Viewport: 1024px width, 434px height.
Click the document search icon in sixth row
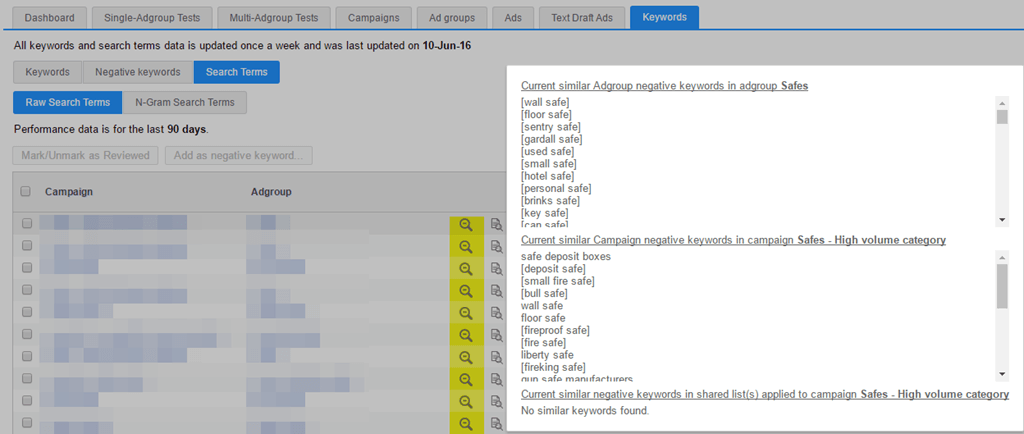[x=496, y=335]
